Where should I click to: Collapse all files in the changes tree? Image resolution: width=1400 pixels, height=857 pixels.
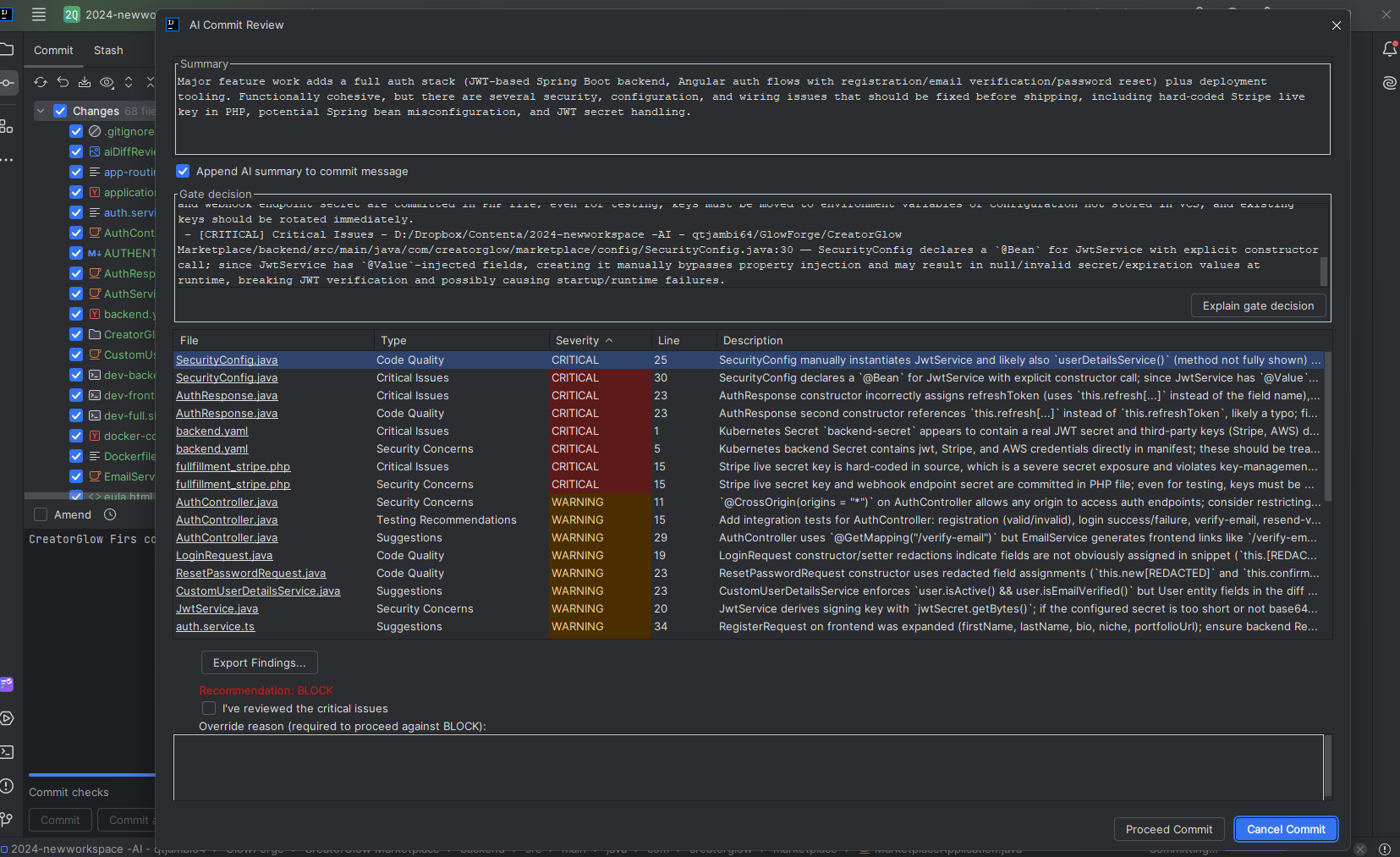[150, 82]
